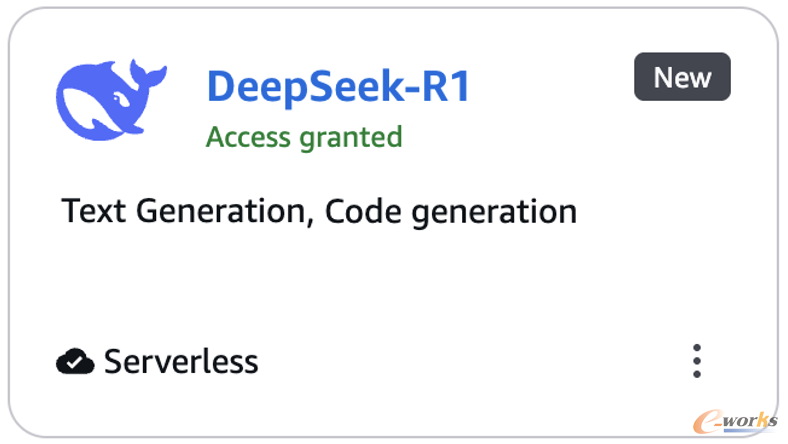Image resolution: width=788 pixels, height=444 pixels.
Task: Click the green Access granted label
Action: (304, 137)
